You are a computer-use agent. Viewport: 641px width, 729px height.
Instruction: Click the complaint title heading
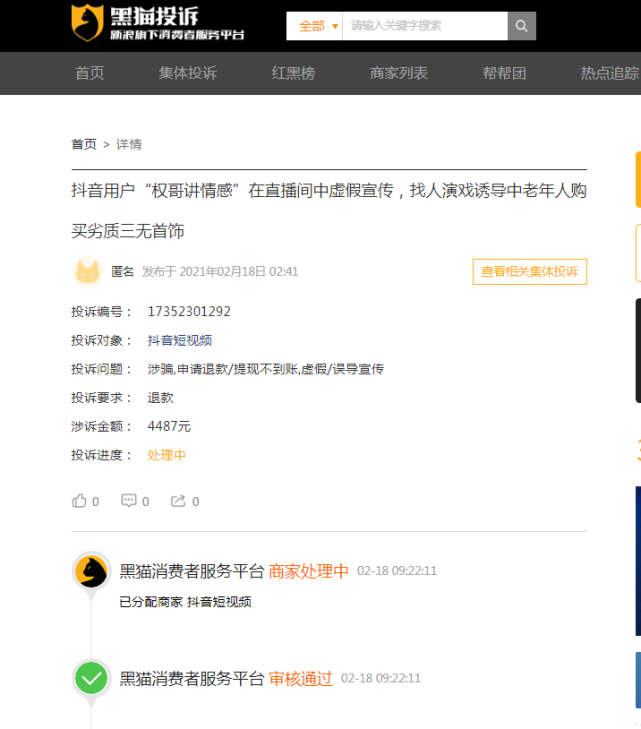pyautogui.click(x=329, y=211)
